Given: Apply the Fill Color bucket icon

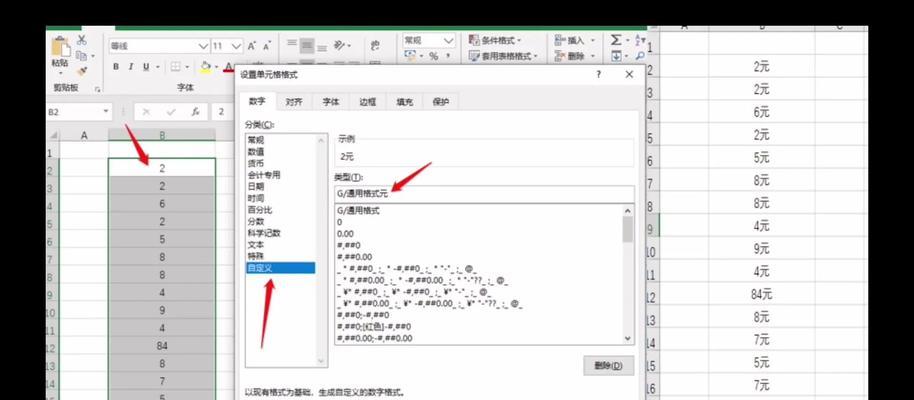Looking at the screenshot, I should pyautogui.click(x=205, y=66).
